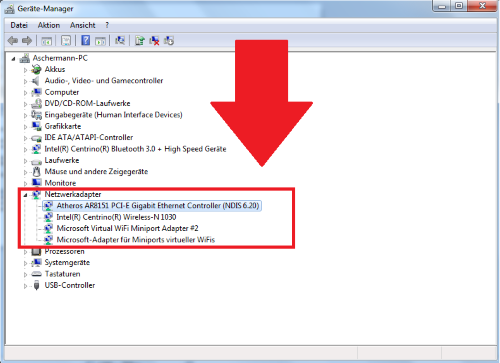The width and height of the screenshot is (500, 363).
Task: Scan for hardware changes icon
Action: point(120,41)
